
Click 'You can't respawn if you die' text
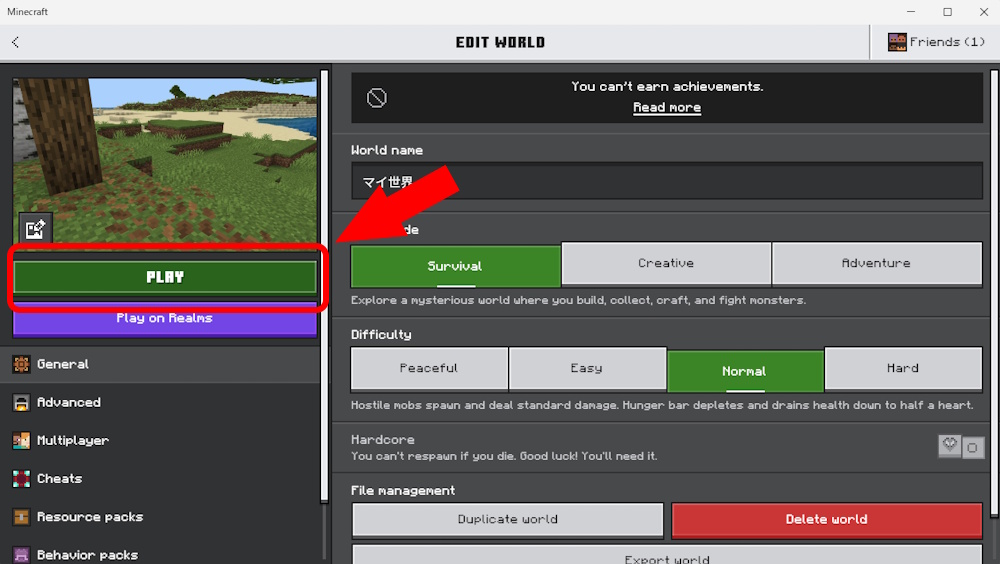point(504,456)
